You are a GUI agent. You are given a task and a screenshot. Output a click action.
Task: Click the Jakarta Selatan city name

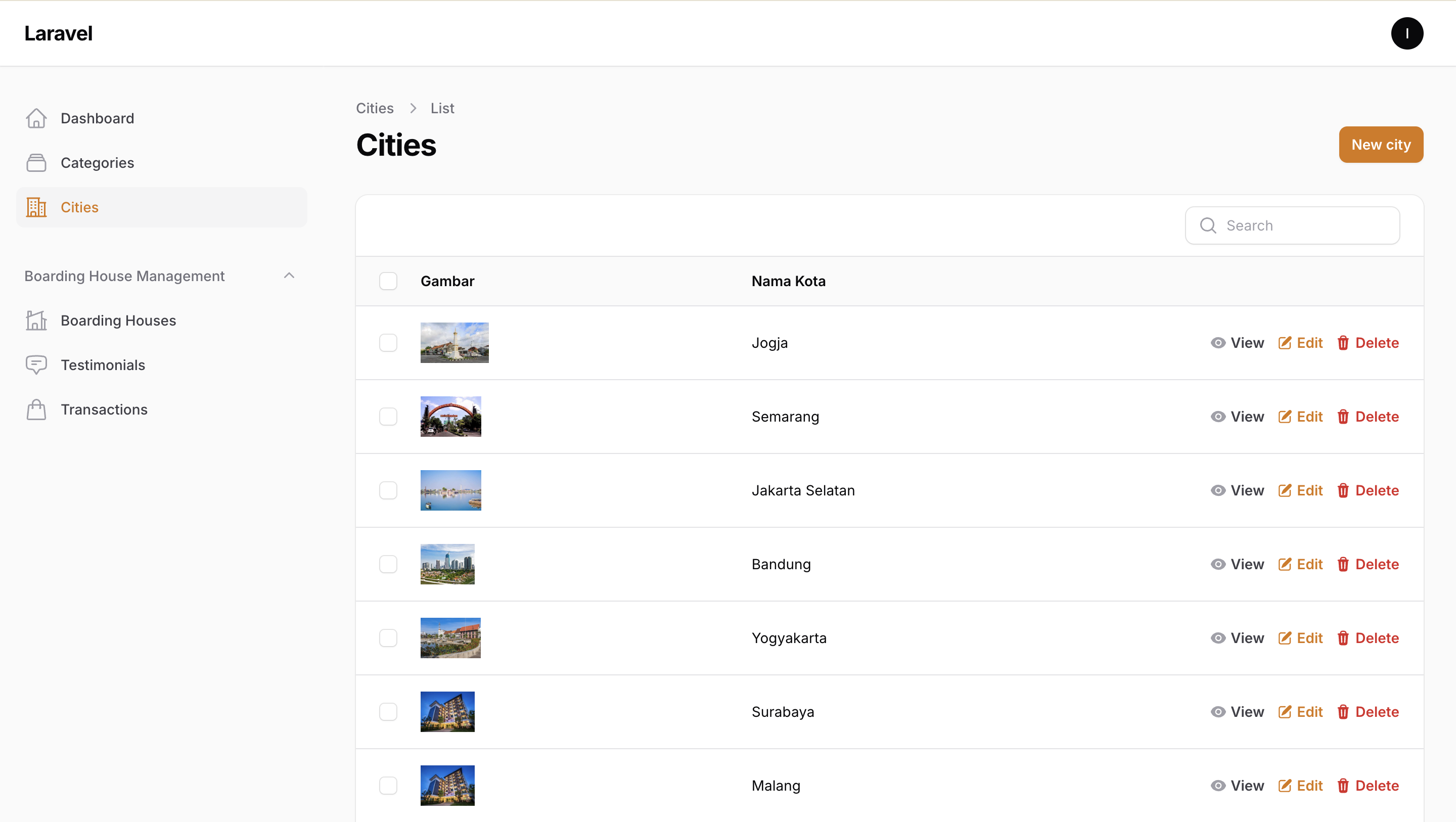[x=803, y=491]
